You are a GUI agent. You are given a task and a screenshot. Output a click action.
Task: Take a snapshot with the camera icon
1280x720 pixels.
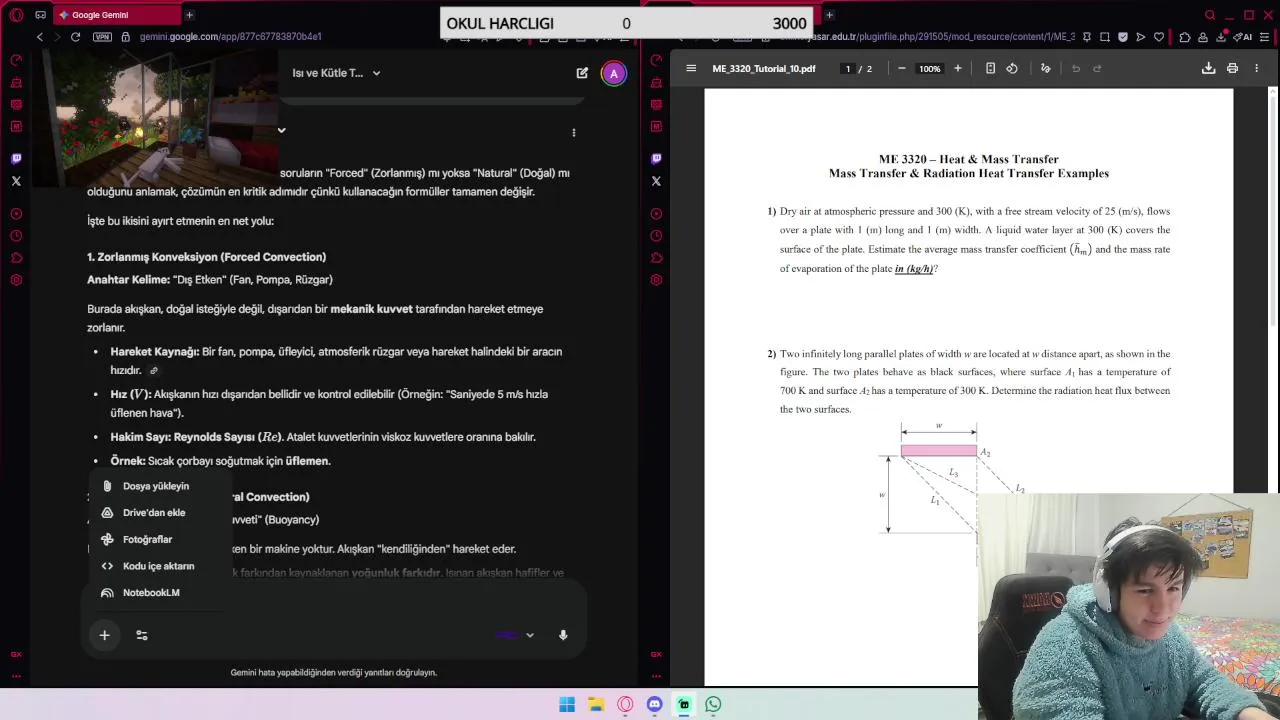(1105, 37)
